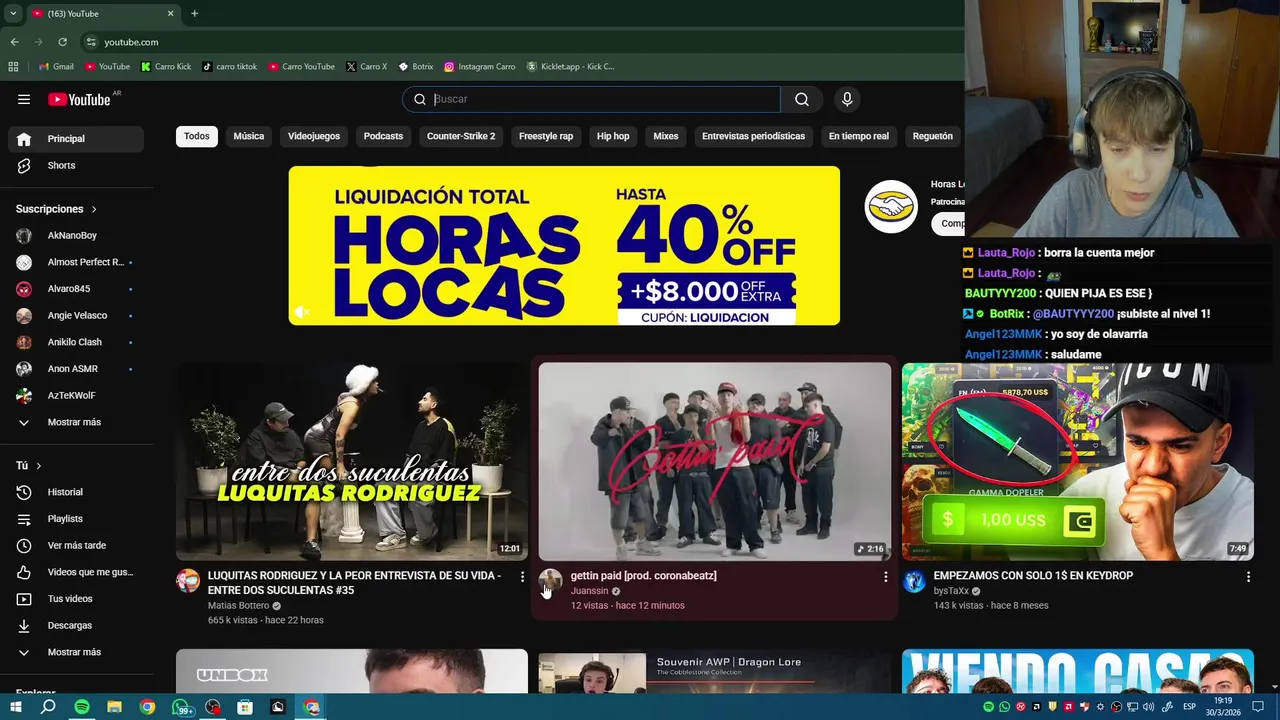Open Chrome tab search dropdown
This screenshot has height=720, width=1280.
(13, 14)
